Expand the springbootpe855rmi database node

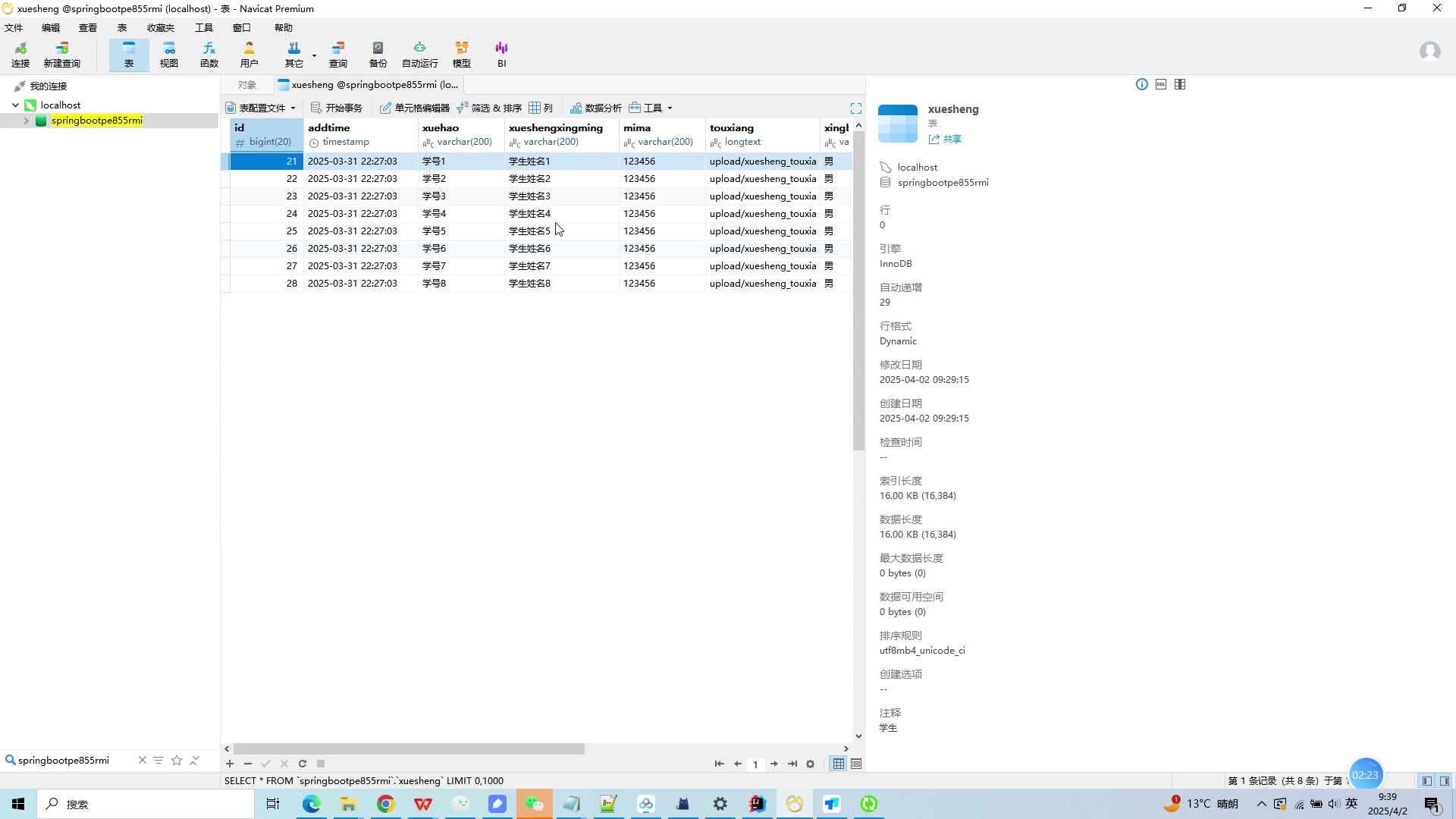click(27, 121)
